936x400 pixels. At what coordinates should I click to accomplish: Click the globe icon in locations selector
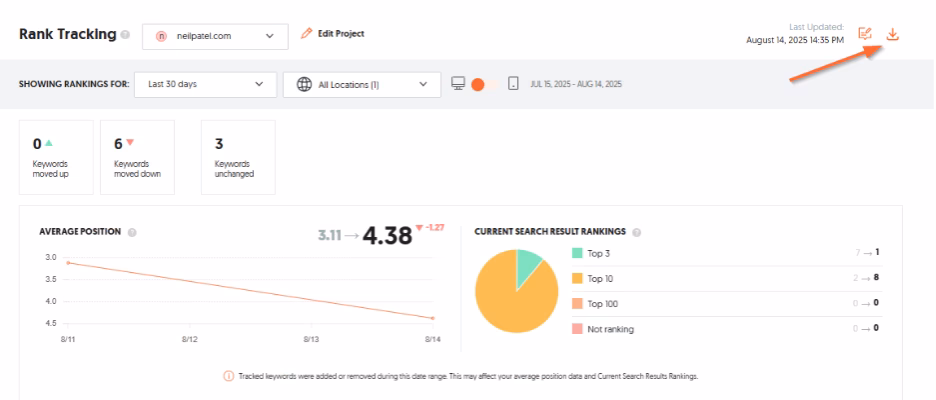[304, 84]
